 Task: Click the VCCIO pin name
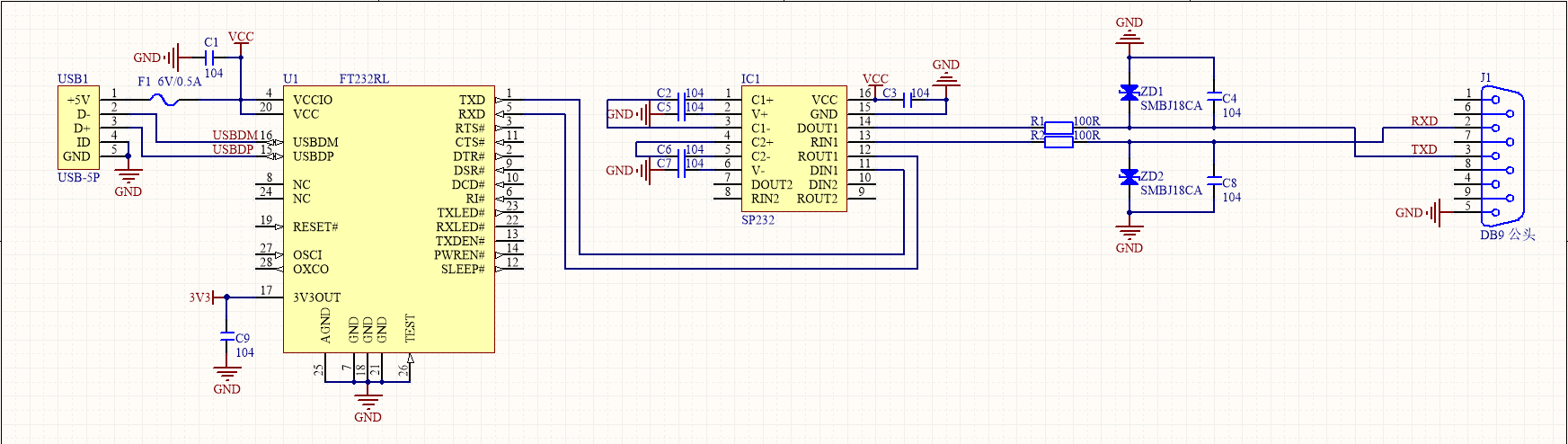313,100
